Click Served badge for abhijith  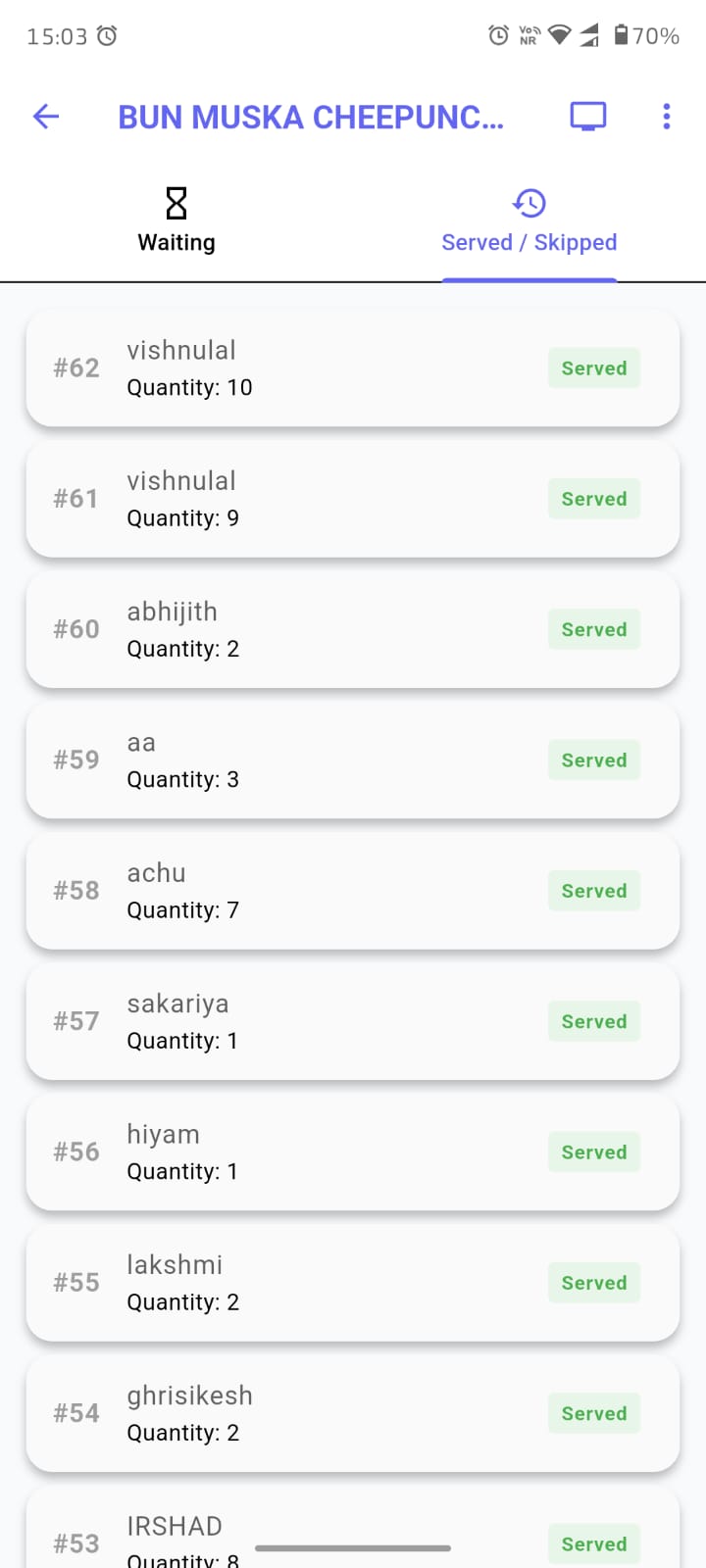click(x=593, y=629)
